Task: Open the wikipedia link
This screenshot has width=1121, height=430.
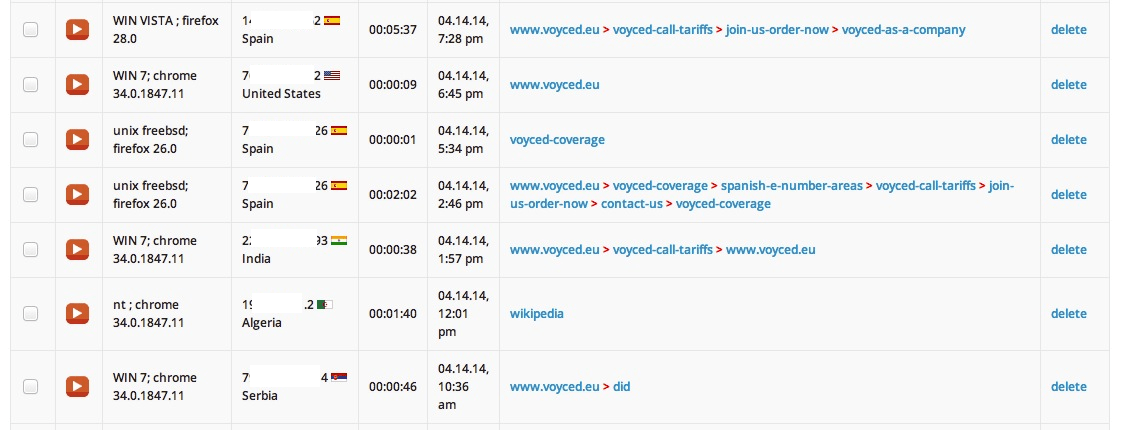Action: pos(536,313)
